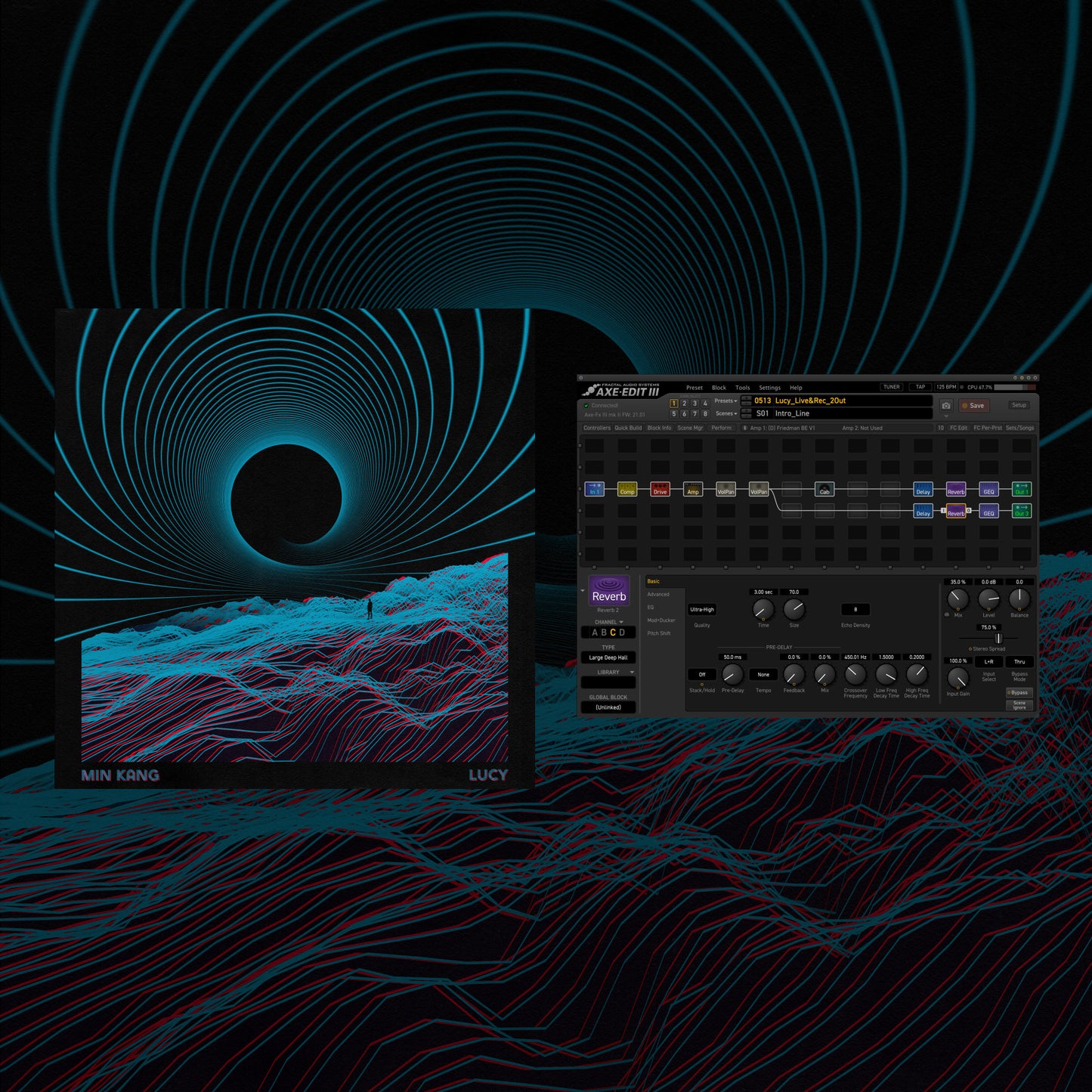The height and width of the screenshot is (1092, 1092).
Task: Click the Save button
Action: tap(973, 406)
